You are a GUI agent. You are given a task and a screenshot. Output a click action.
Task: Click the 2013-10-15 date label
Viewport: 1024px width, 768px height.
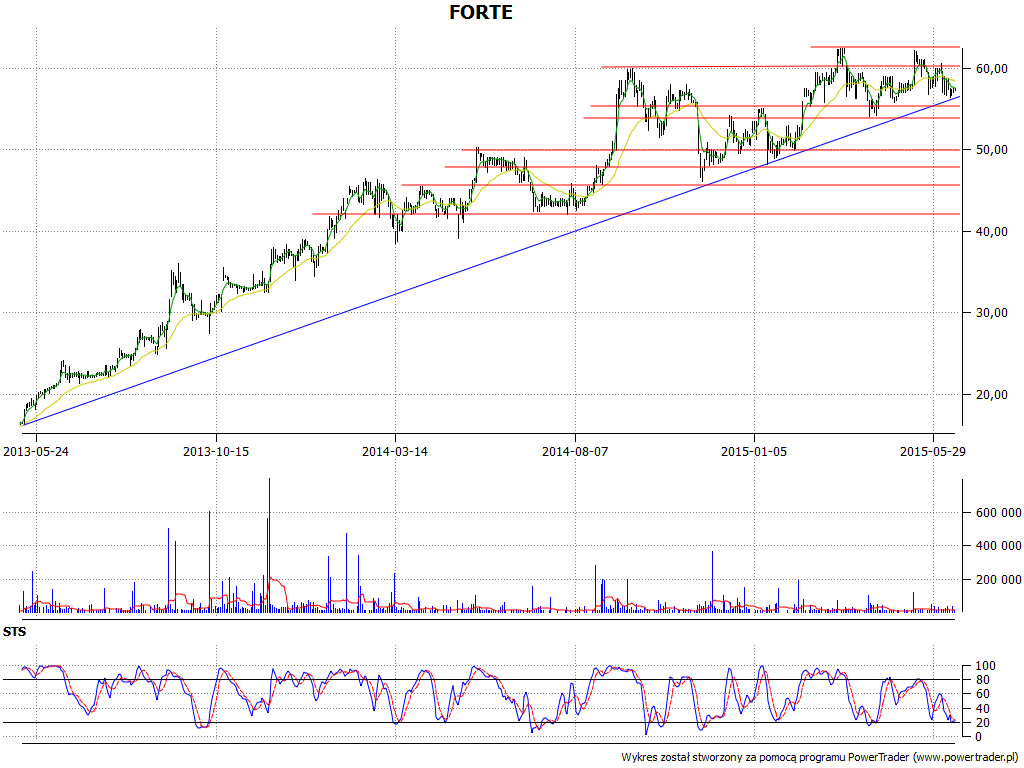point(216,451)
